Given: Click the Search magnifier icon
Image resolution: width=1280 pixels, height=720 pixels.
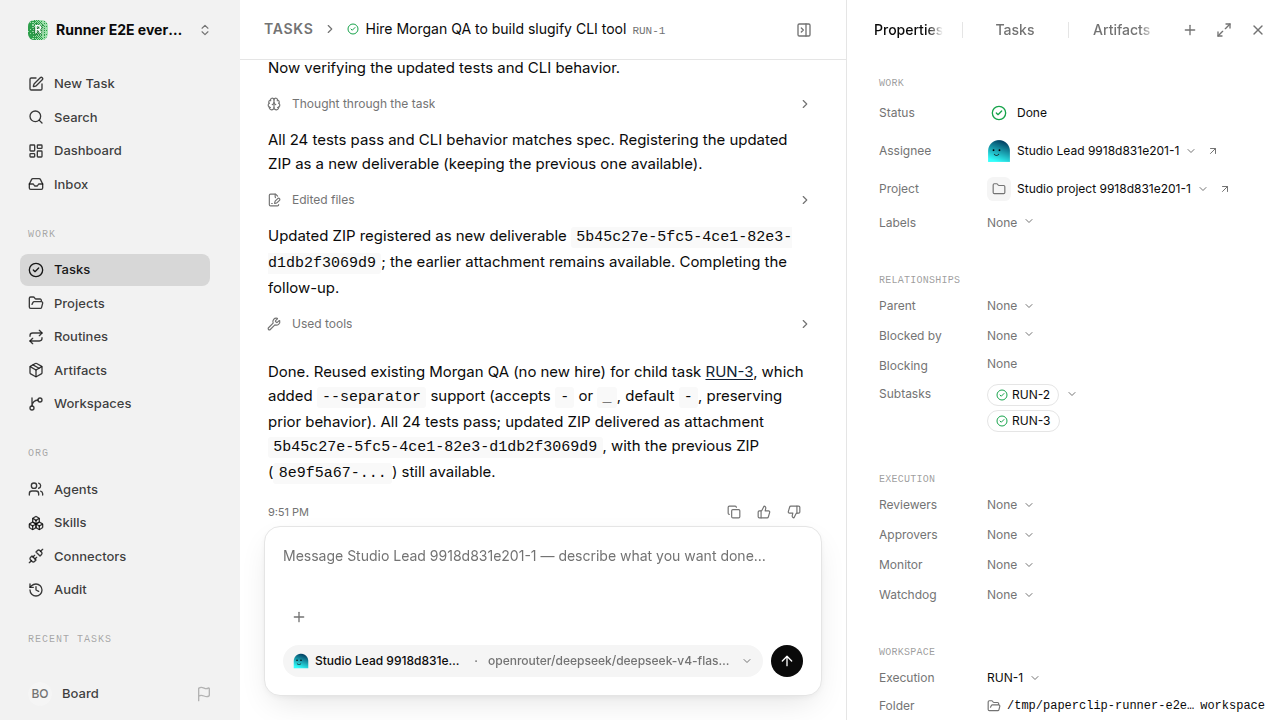Looking at the screenshot, I should [36, 118].
